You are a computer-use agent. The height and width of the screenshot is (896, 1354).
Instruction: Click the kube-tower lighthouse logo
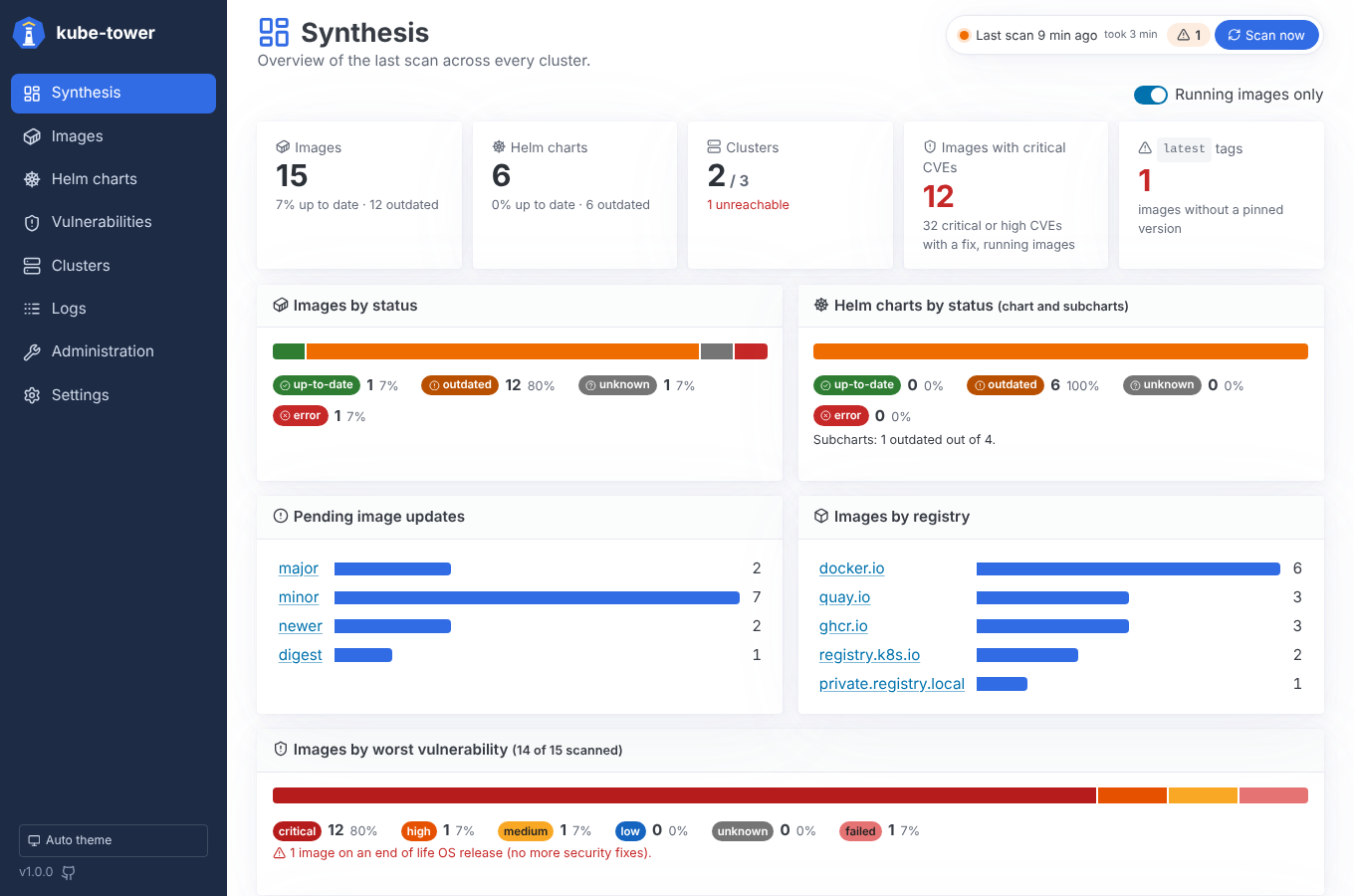click(29, 33)
